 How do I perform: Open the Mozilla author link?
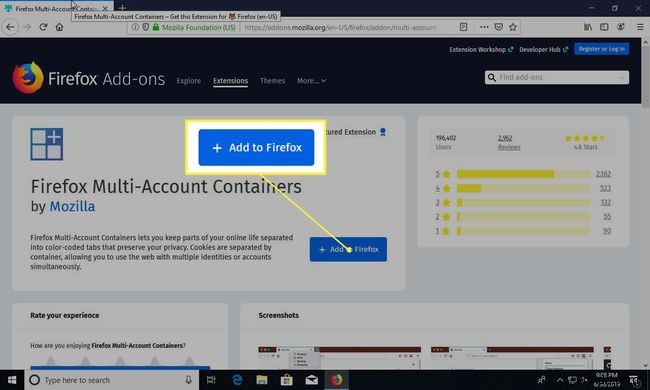pyautogui.click(x=72, y=206)
